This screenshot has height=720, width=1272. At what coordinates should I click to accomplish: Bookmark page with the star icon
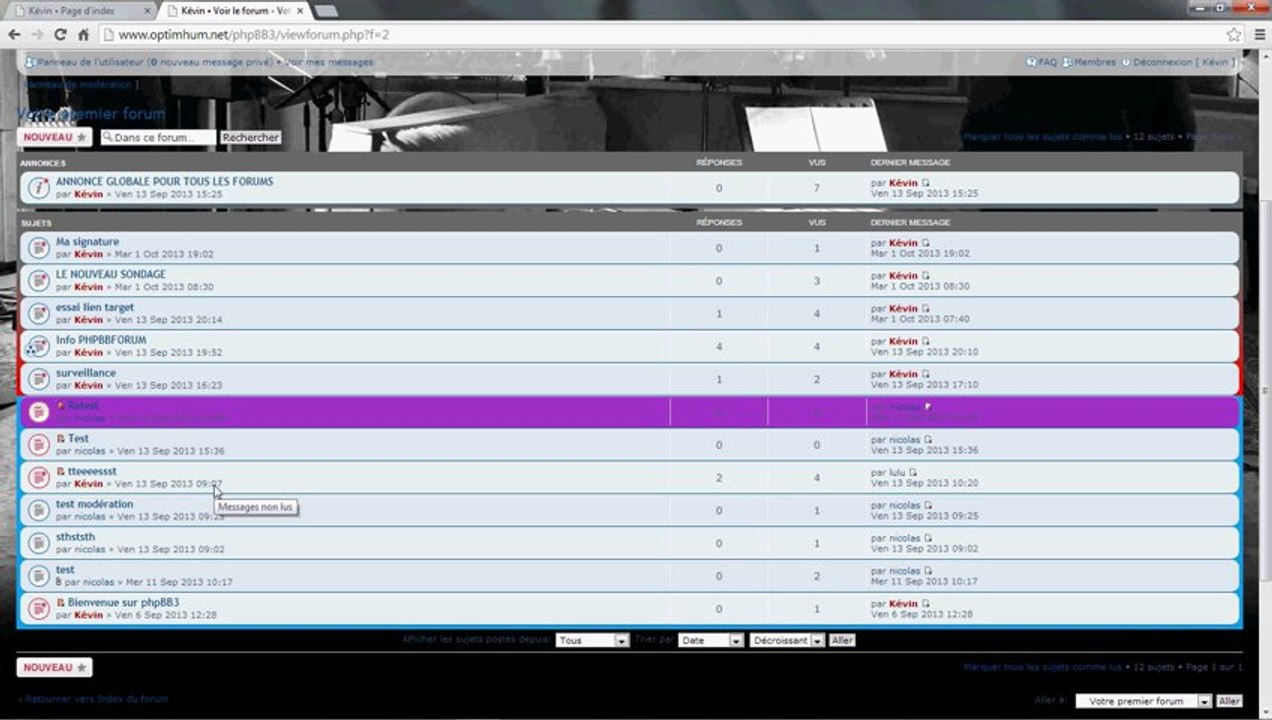tap(1234, 34)
